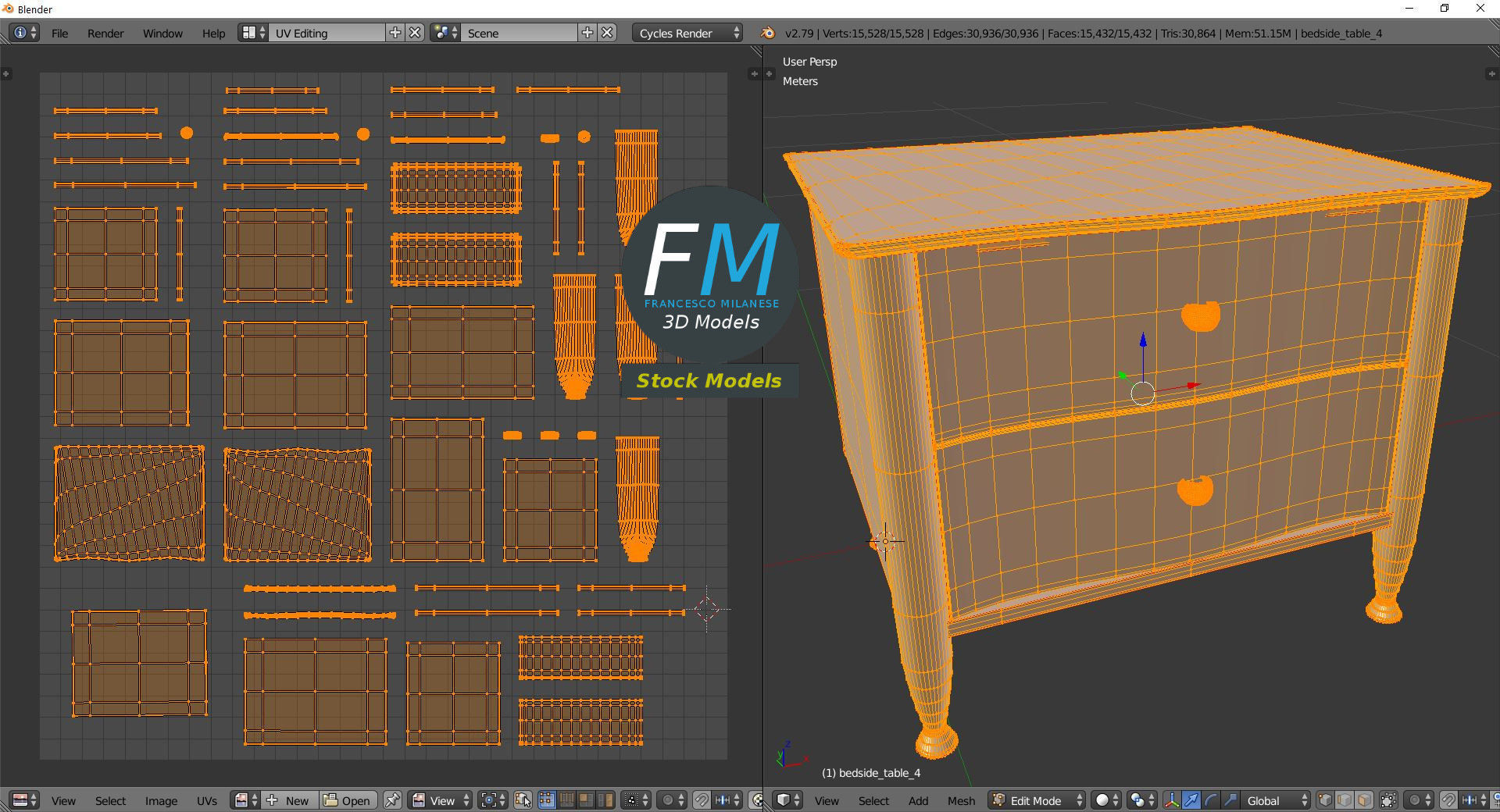The height and width of the screenshot is (812, 1500).
Task: Enable translate manipulator arrow
Action: [x=1191, y=800]
